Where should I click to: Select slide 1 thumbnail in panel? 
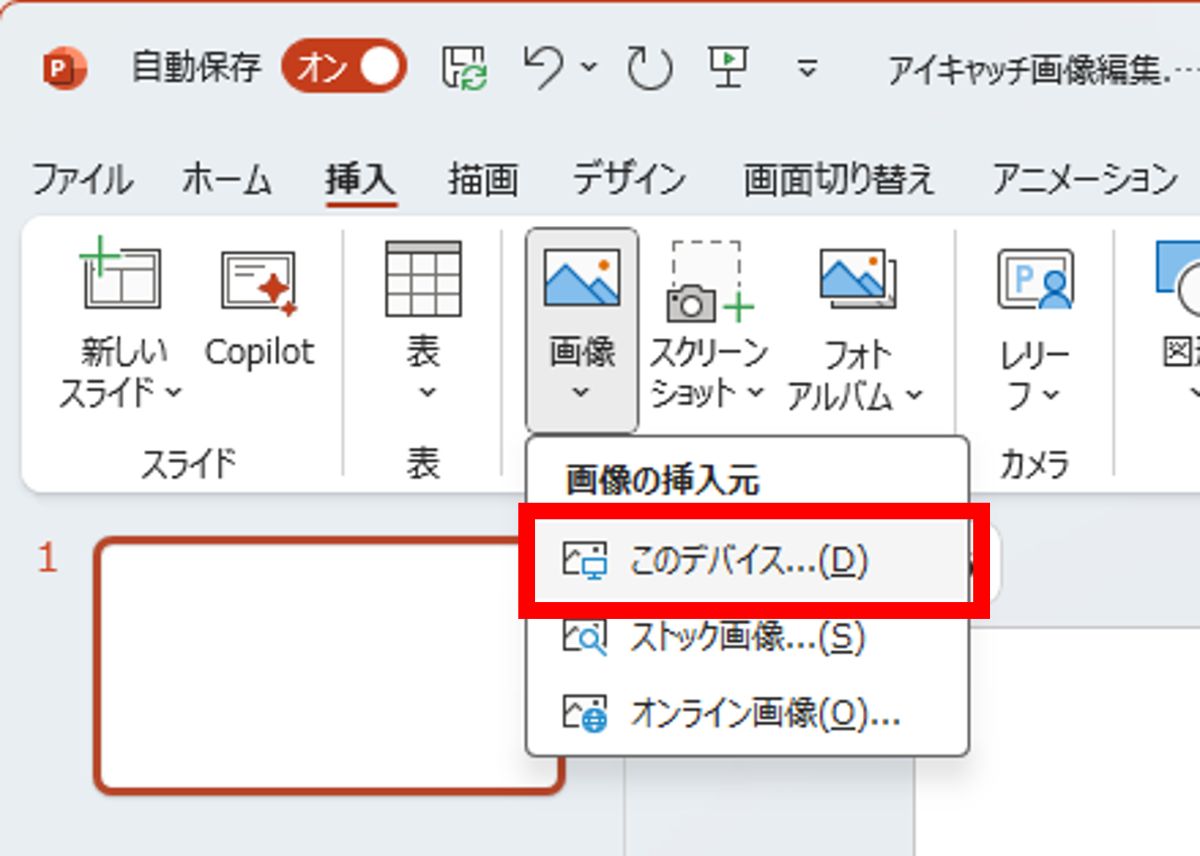330,665
